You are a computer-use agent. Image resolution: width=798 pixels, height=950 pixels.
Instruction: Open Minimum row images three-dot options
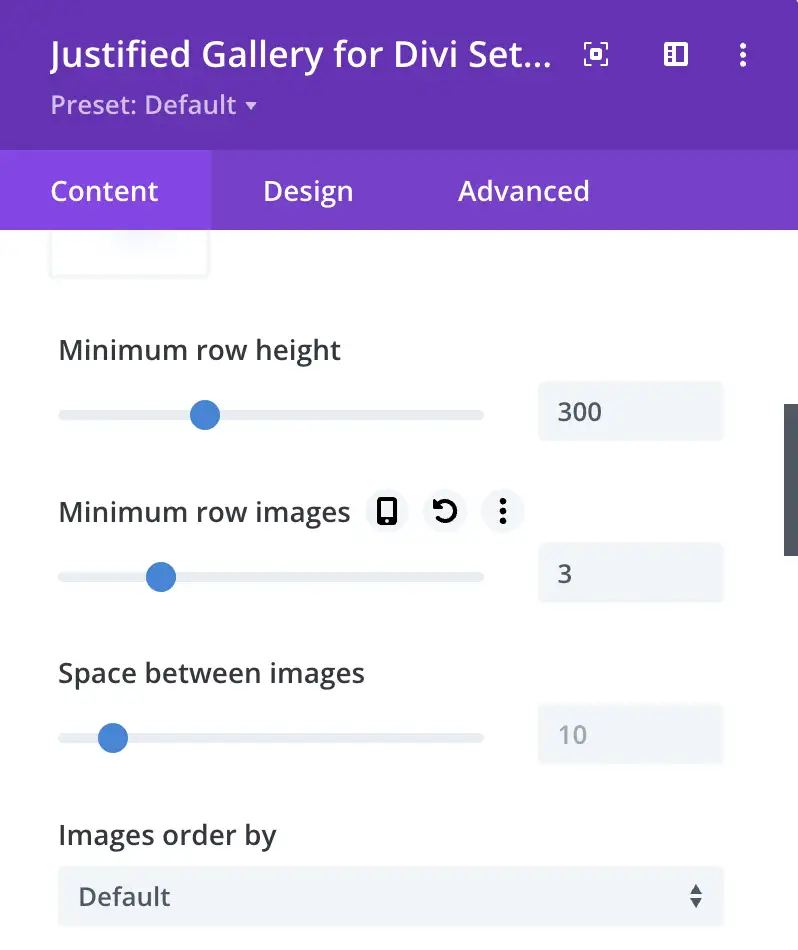(503, 512)
